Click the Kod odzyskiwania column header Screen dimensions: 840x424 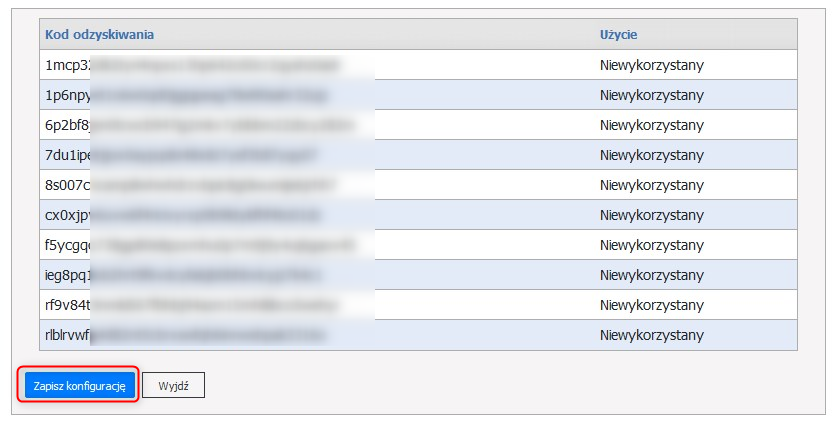(99, 35)
